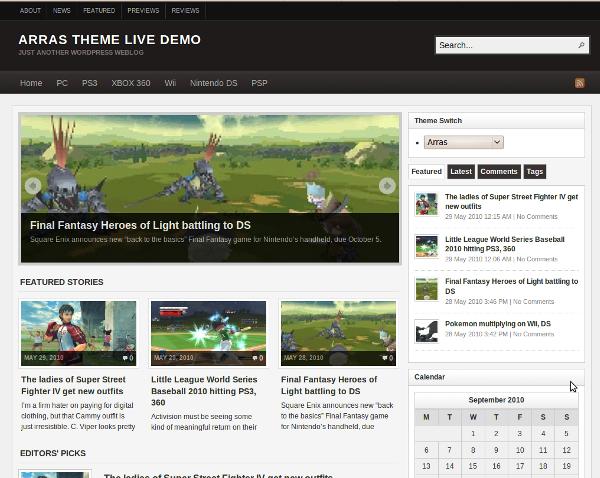600x478 pixels.
Task: Open sidebar link Pokemon multiplying on Wii, DS
Action: point(497,324)
